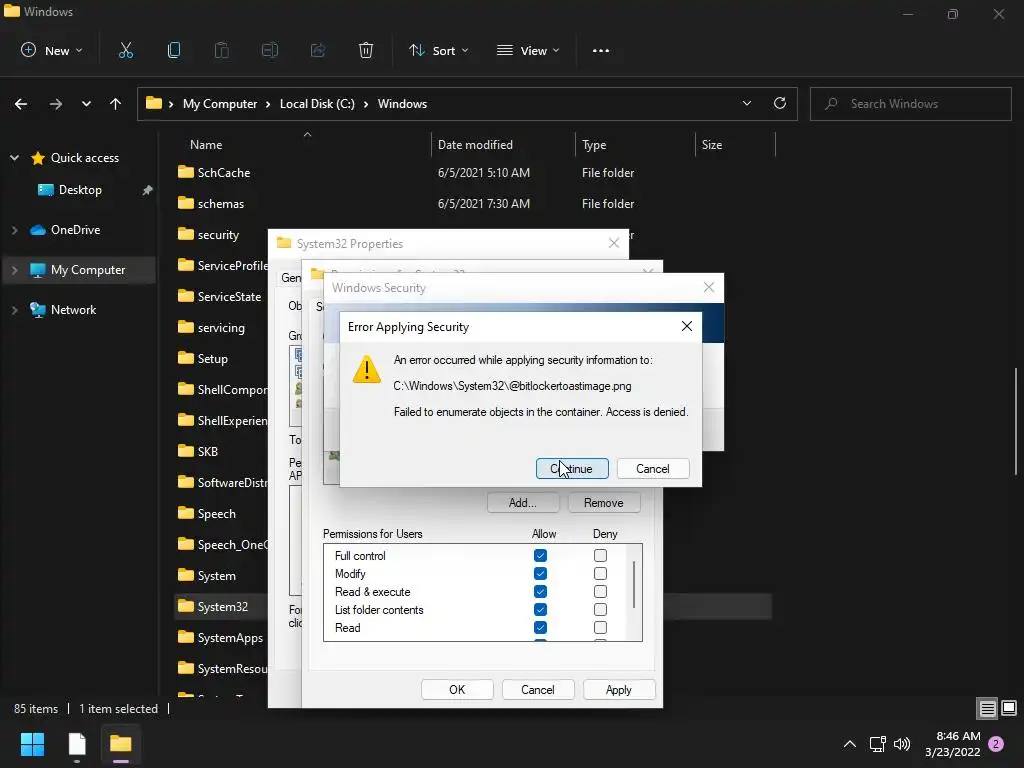1024x768 pixels.
Task: Open the Sort dropdown menu
Action: click(438, 50)
